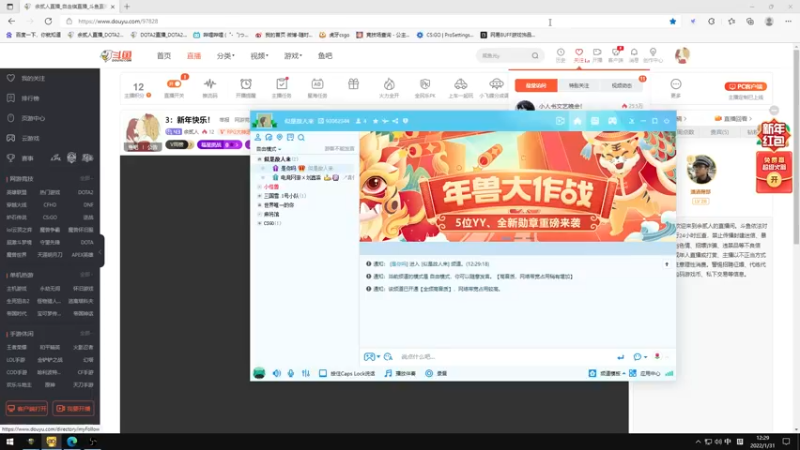Open the YY game controller icon
The image size is (800, 450).
[612, 121]
